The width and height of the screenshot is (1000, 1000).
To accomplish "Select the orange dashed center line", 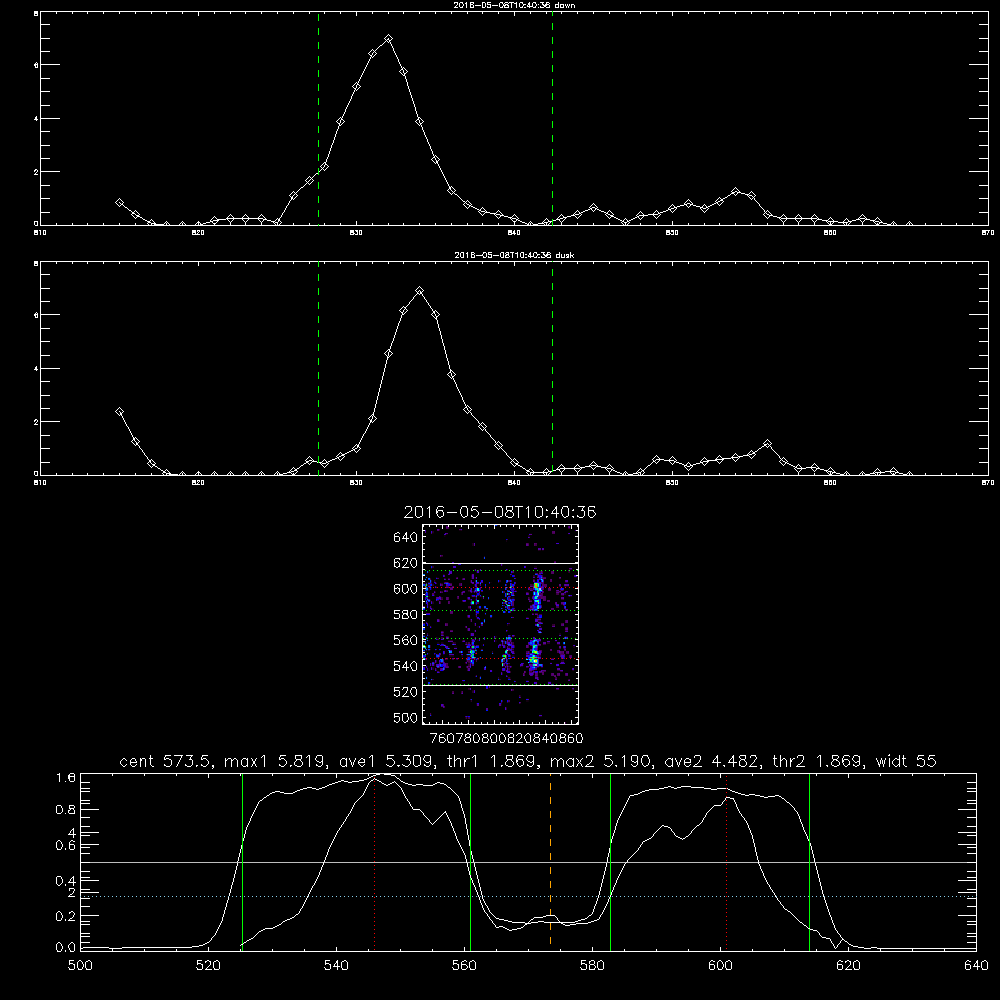I will [x=550, y=861].
